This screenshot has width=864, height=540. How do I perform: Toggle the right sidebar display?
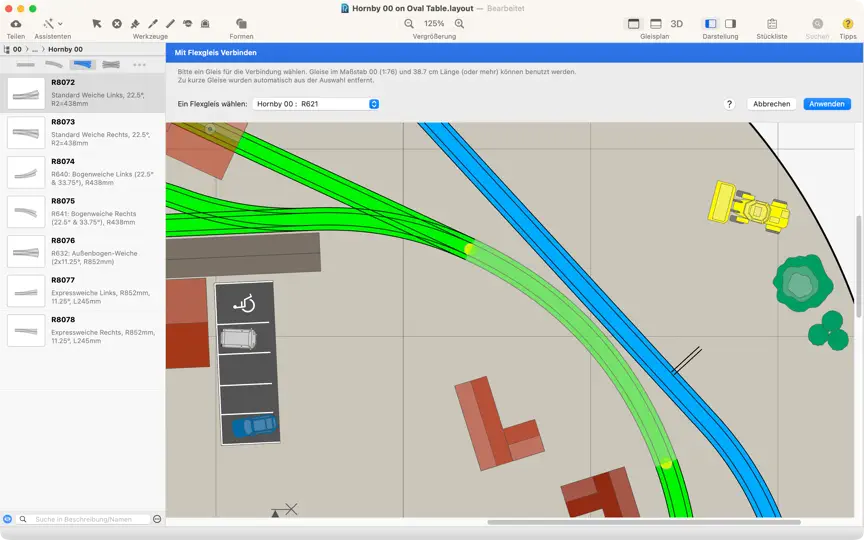(x=731, y=24)
